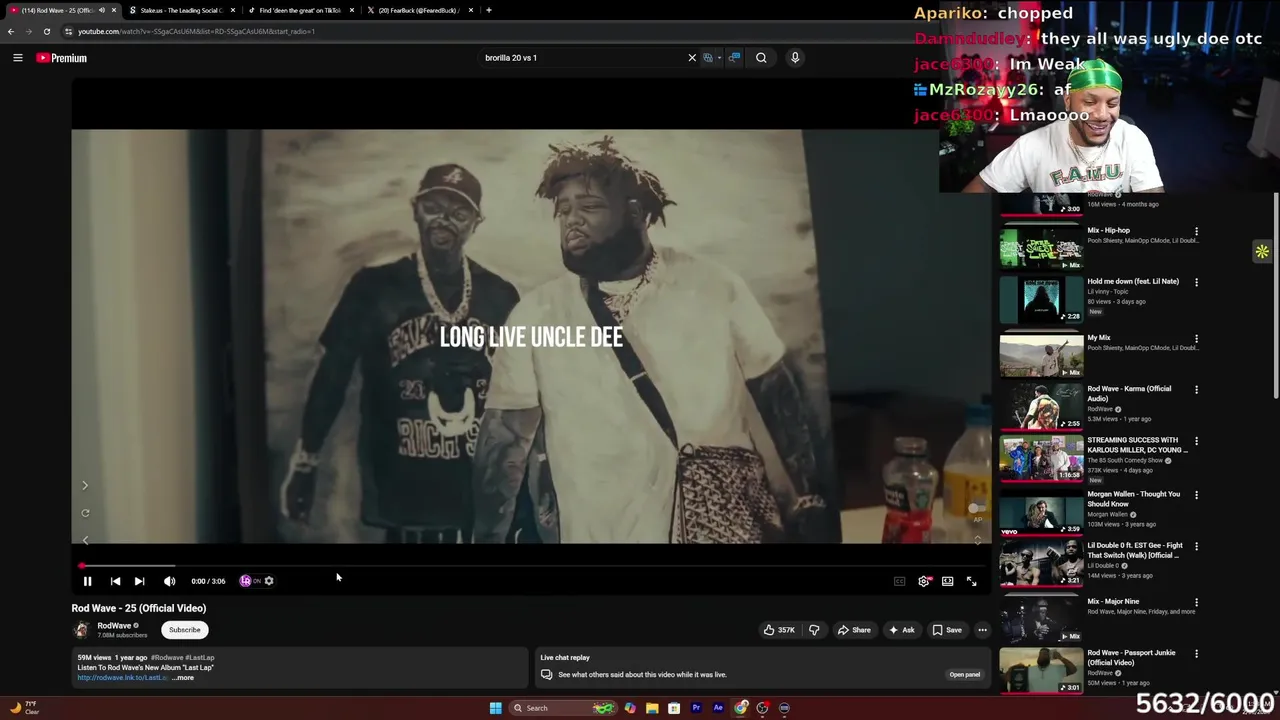Screen dimensions: 1280x720
Task: Save the video to a playlist
Action: 947,630
